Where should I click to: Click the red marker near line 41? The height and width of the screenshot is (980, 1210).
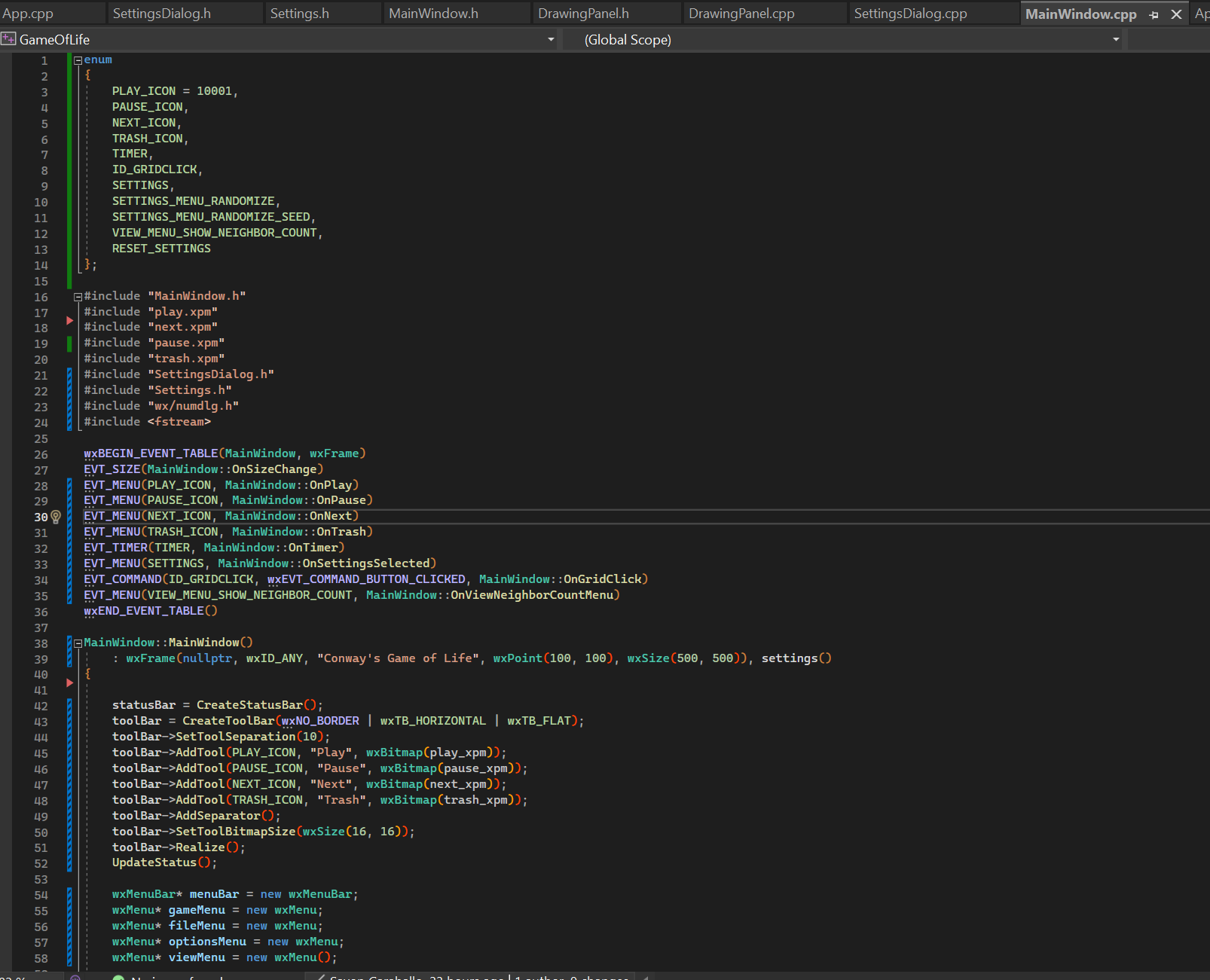pos(69,682)
